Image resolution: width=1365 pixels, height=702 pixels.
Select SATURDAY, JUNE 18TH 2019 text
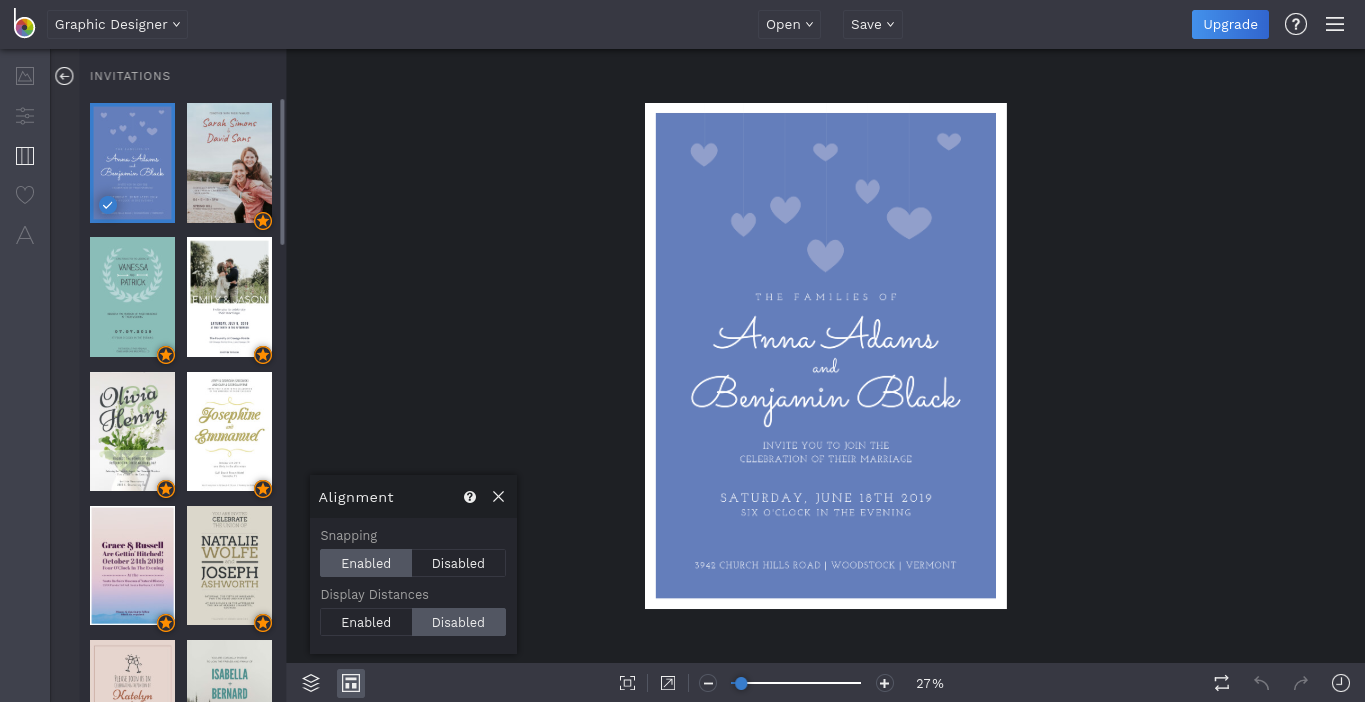pyautogui.click(x=826, y=498)
